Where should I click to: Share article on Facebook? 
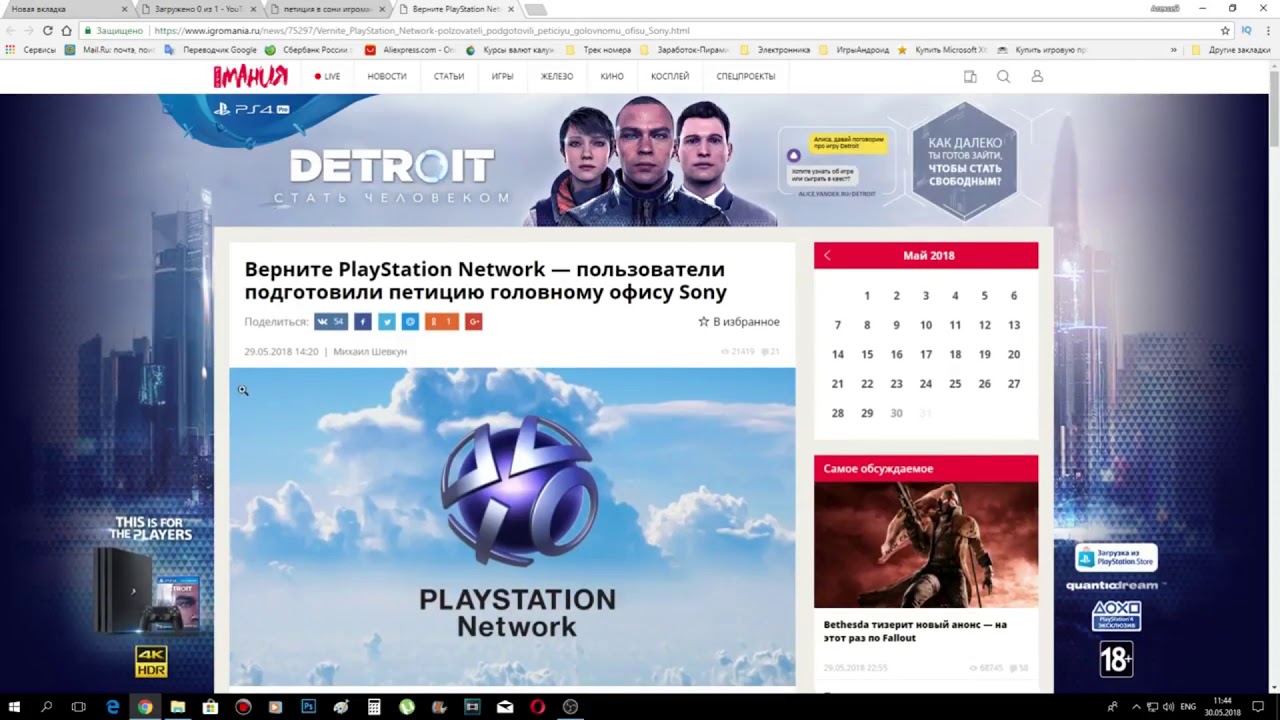pos(363,321)
